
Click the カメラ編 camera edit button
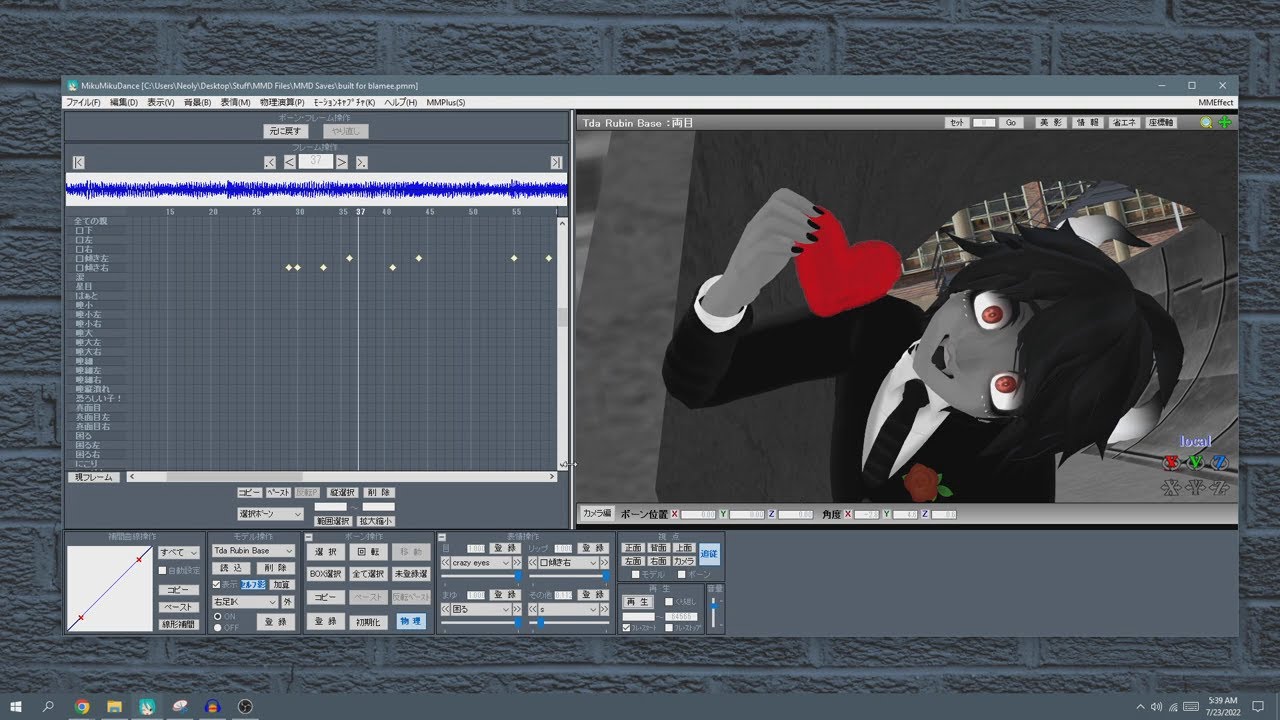click(597, 513)
